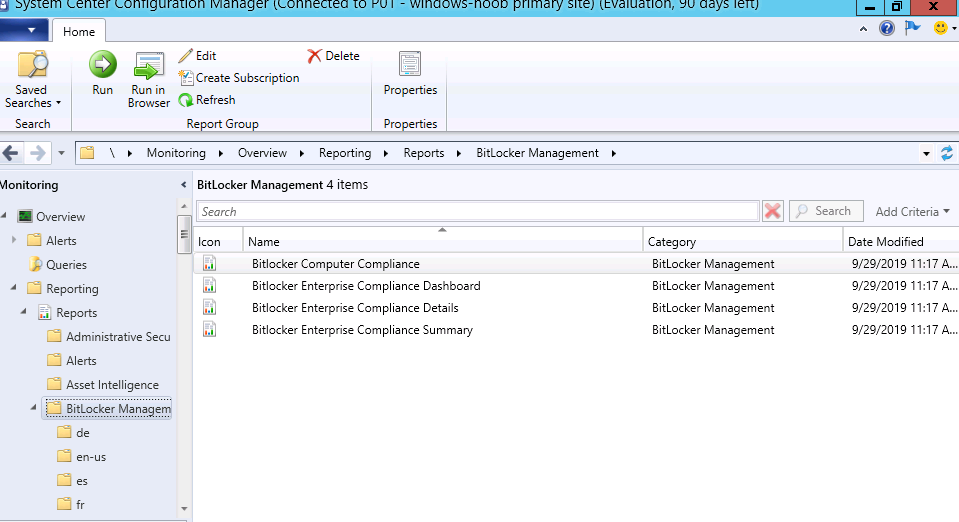Viewport: 959px width, 522px height.
Task: Click tree scrollbar down arrow
Action: pyautogui.click(x=184, y=509)
